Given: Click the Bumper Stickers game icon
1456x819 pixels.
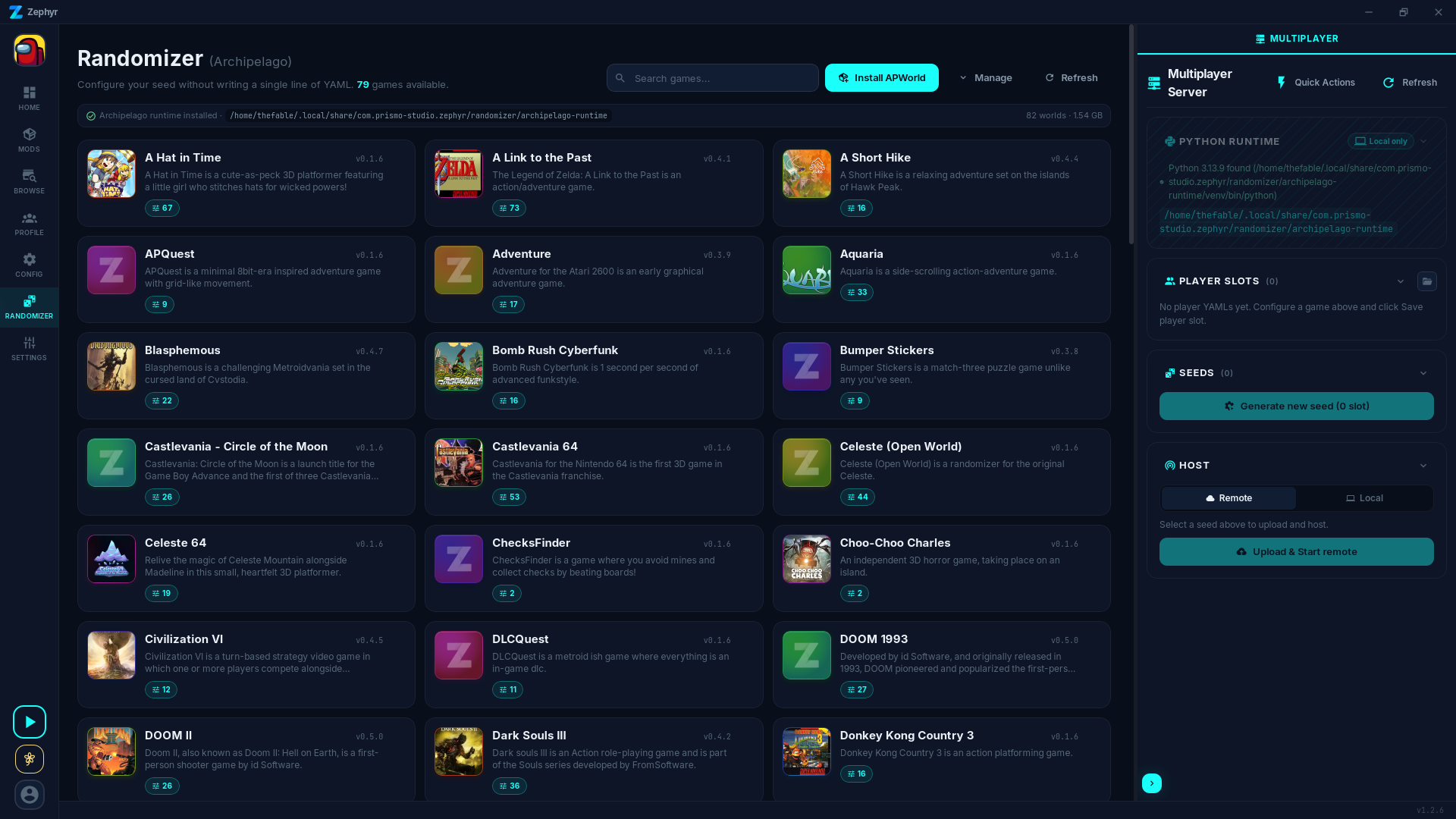Looking at the screenshot, I should pos(807,366).
